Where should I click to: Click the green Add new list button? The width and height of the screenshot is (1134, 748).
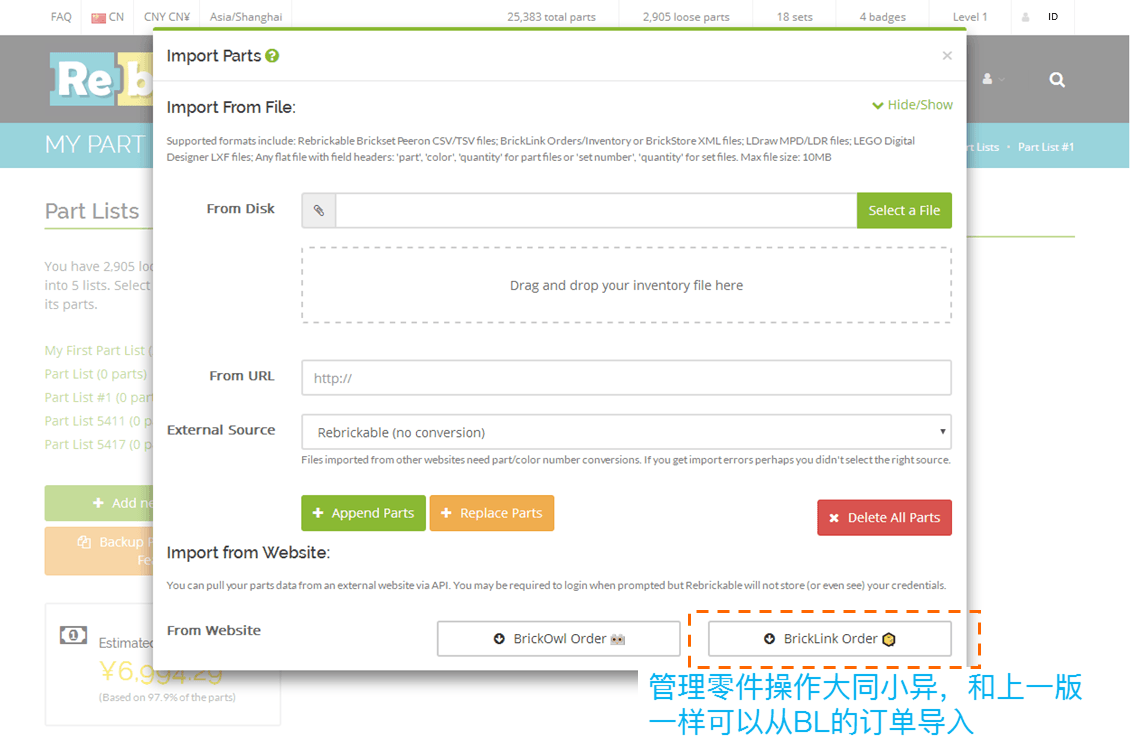[99, 503]
